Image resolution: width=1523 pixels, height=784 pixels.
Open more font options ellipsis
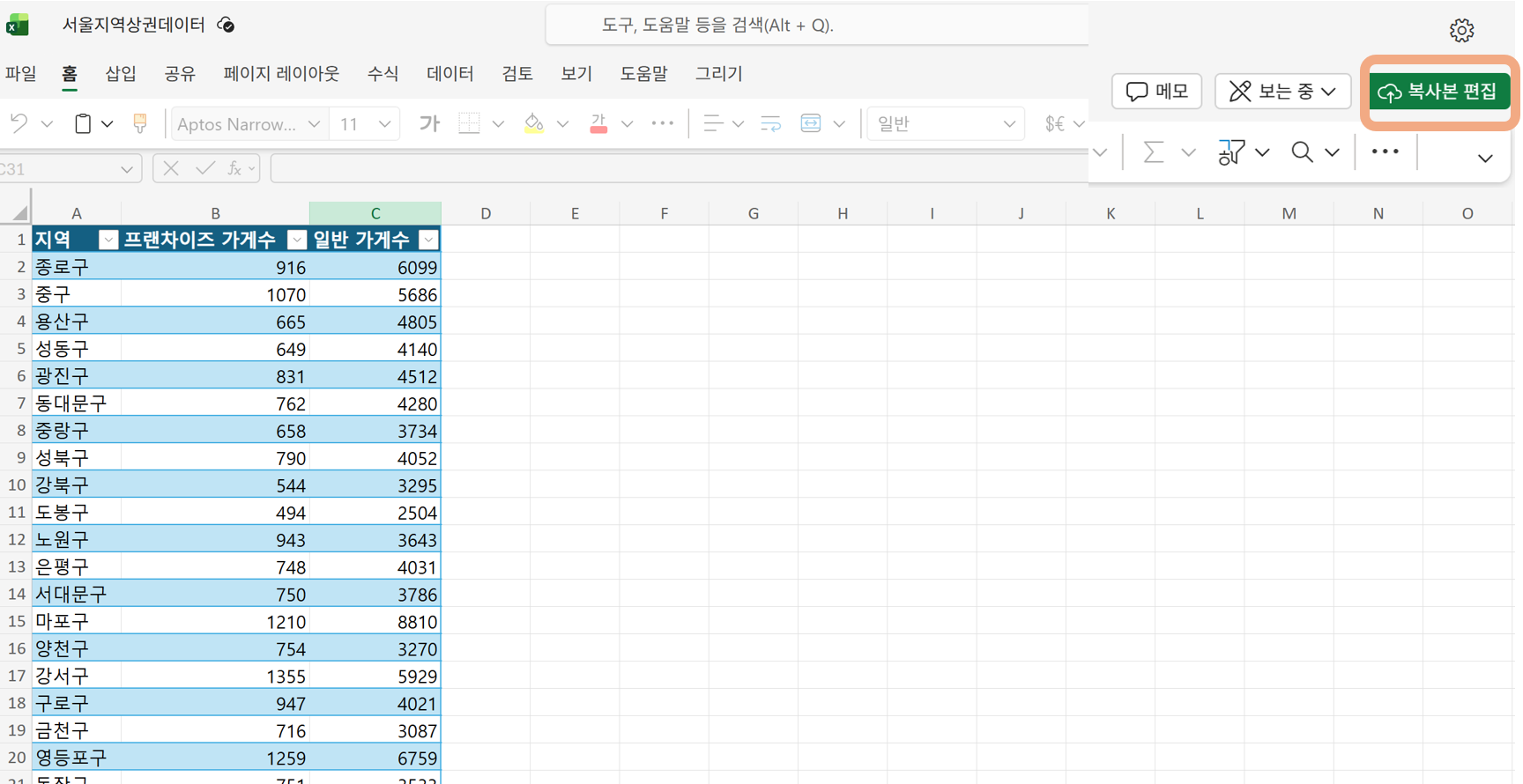click(x=662, y=124)
